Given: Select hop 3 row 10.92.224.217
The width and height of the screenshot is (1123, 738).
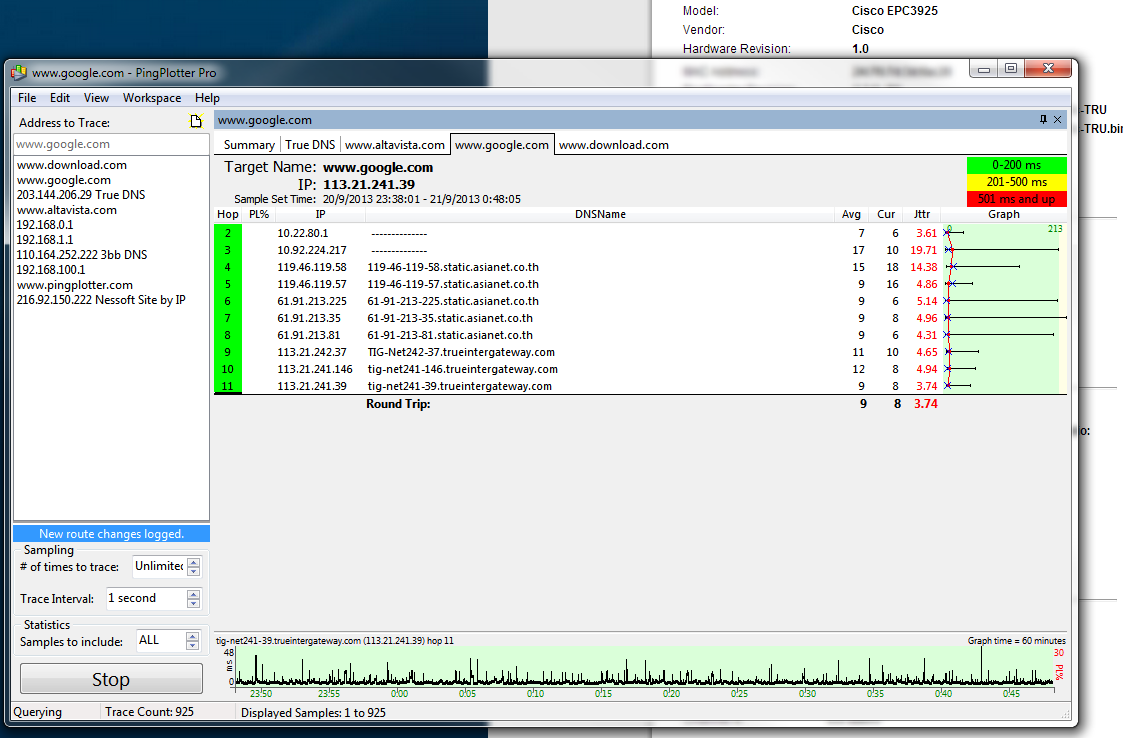Looking at the screenshot, I should click(640, 250).
